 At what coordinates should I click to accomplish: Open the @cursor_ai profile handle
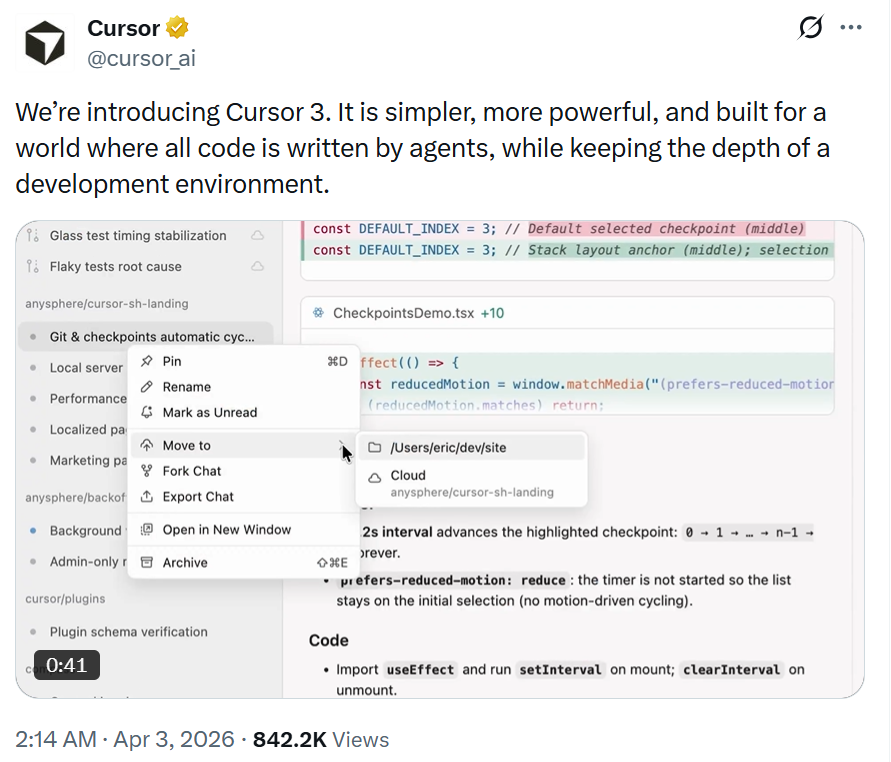point(141,58)
